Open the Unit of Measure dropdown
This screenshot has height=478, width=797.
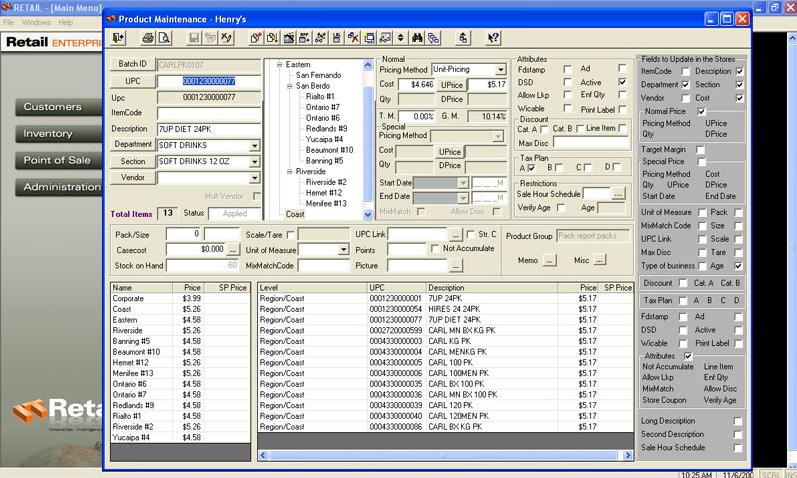pos(344,250)
